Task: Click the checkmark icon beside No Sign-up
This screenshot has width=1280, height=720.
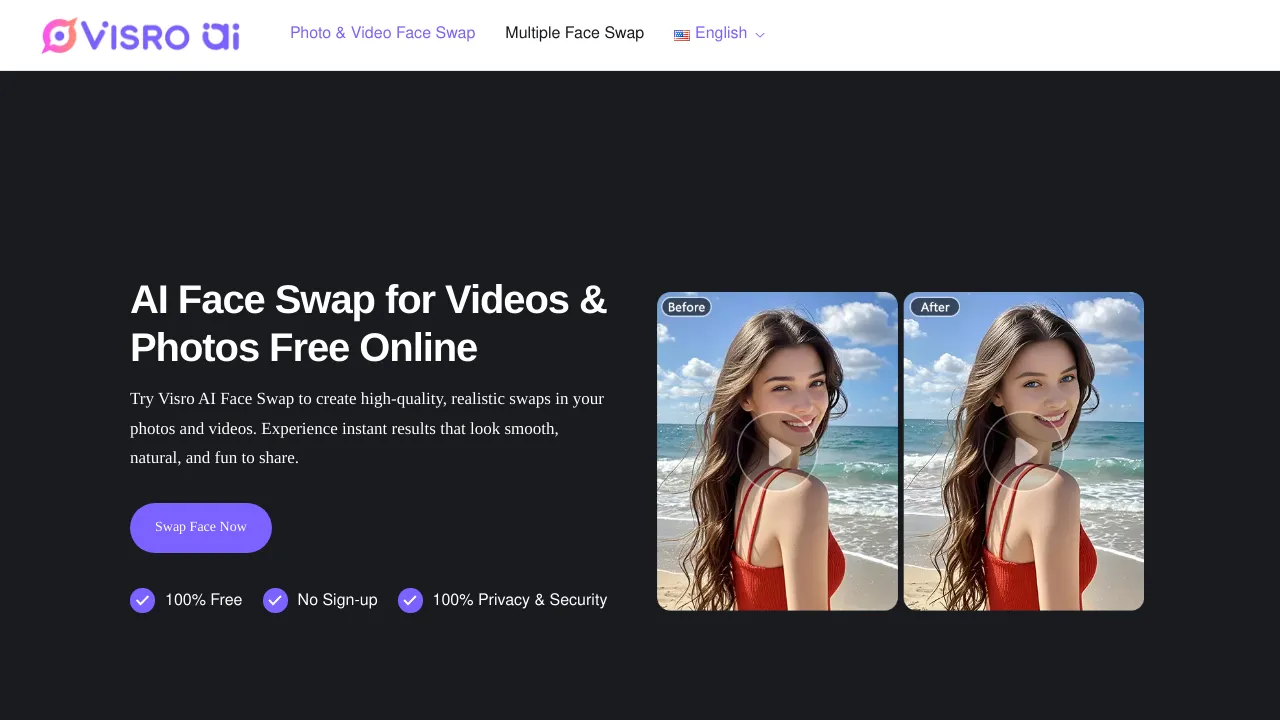Action: 275,600
